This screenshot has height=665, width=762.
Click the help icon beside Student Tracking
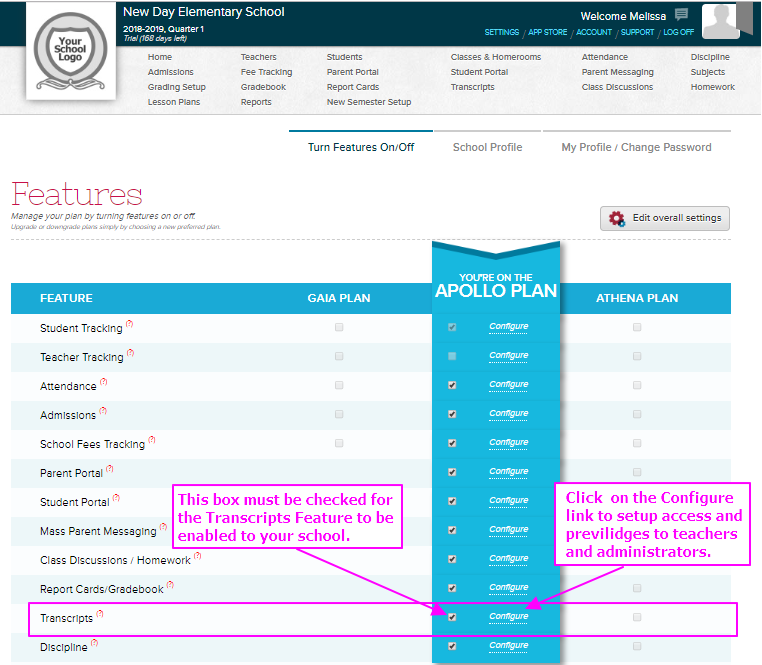point(129,324)
